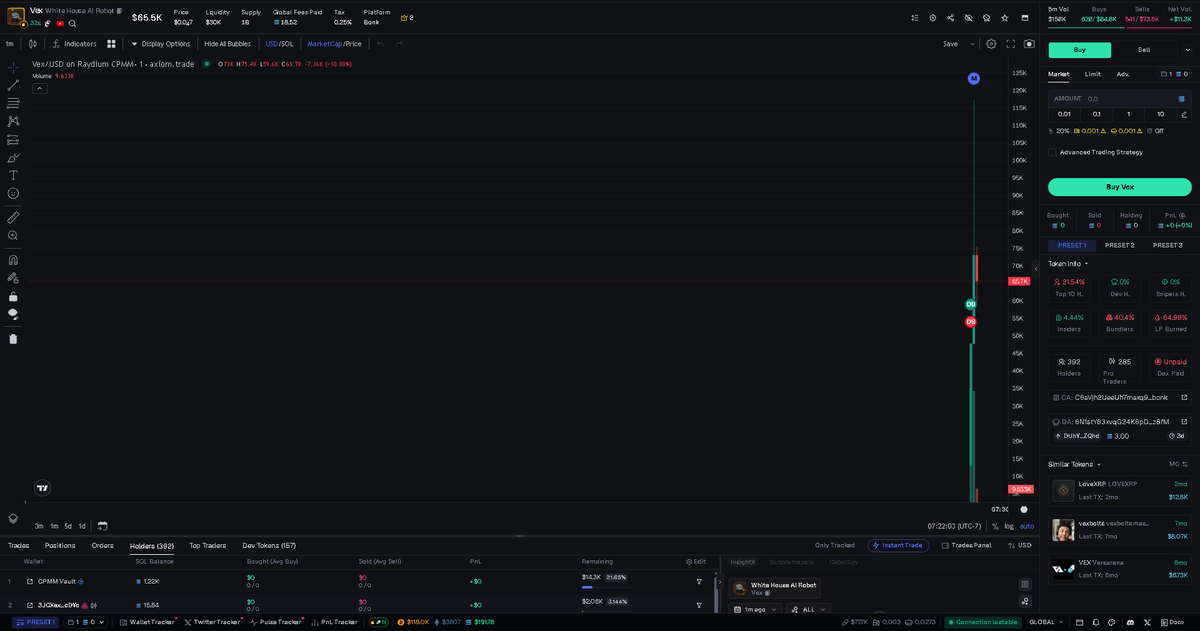1200x631 pixels.
Task: Select PRESET 2 tab
Action: click(1119, 245)
